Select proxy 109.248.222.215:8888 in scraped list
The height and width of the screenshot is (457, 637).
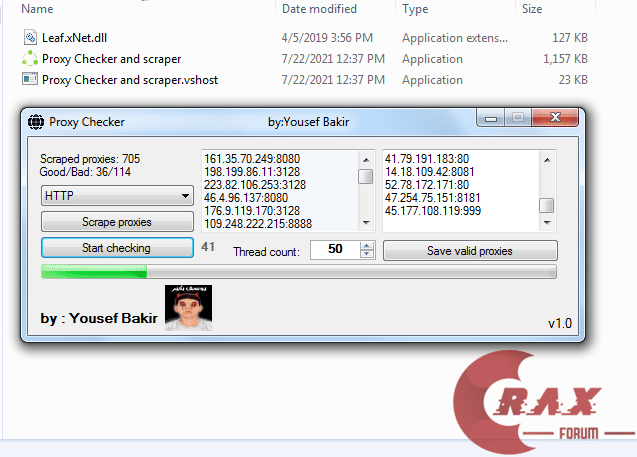(258, 224)
